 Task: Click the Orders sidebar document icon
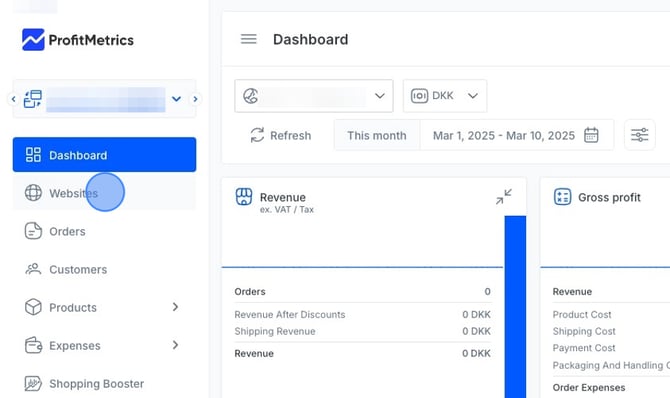click(x=33, y=231)
